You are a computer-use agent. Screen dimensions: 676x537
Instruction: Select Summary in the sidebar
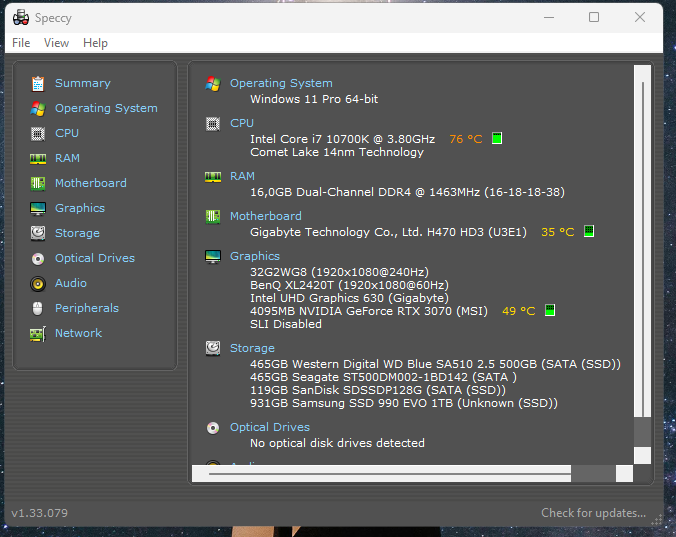(83, 83)
